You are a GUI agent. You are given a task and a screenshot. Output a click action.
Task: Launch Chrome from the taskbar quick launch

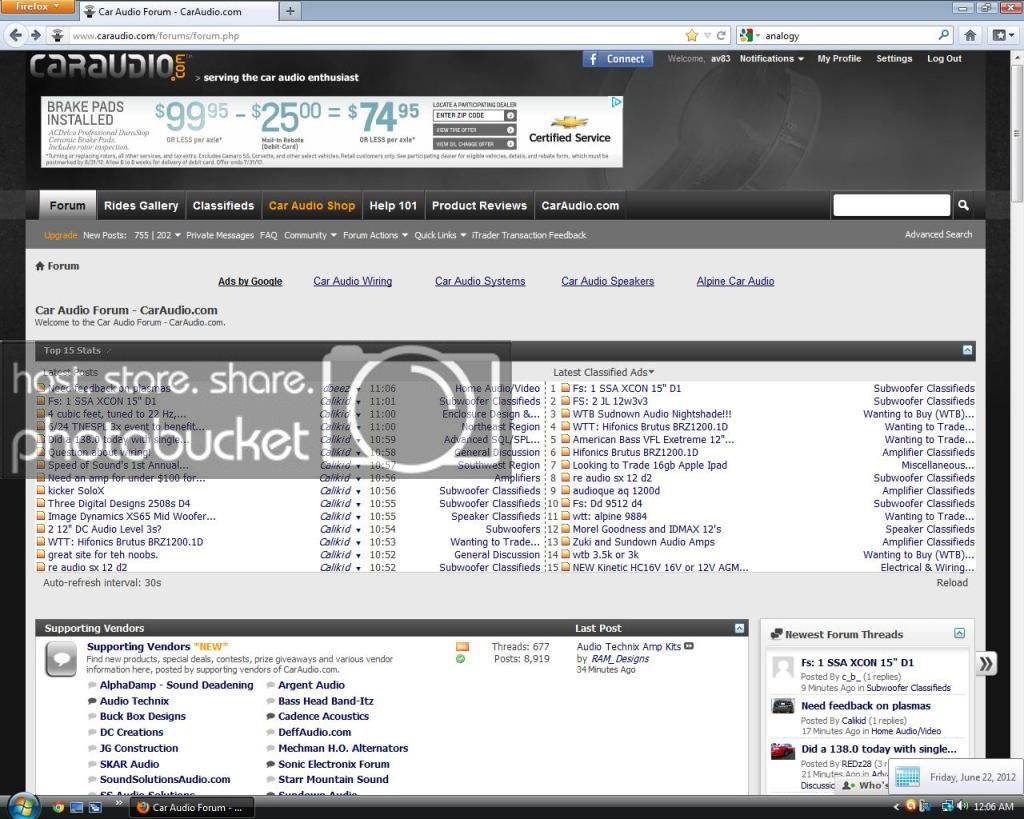coord(58,807)
